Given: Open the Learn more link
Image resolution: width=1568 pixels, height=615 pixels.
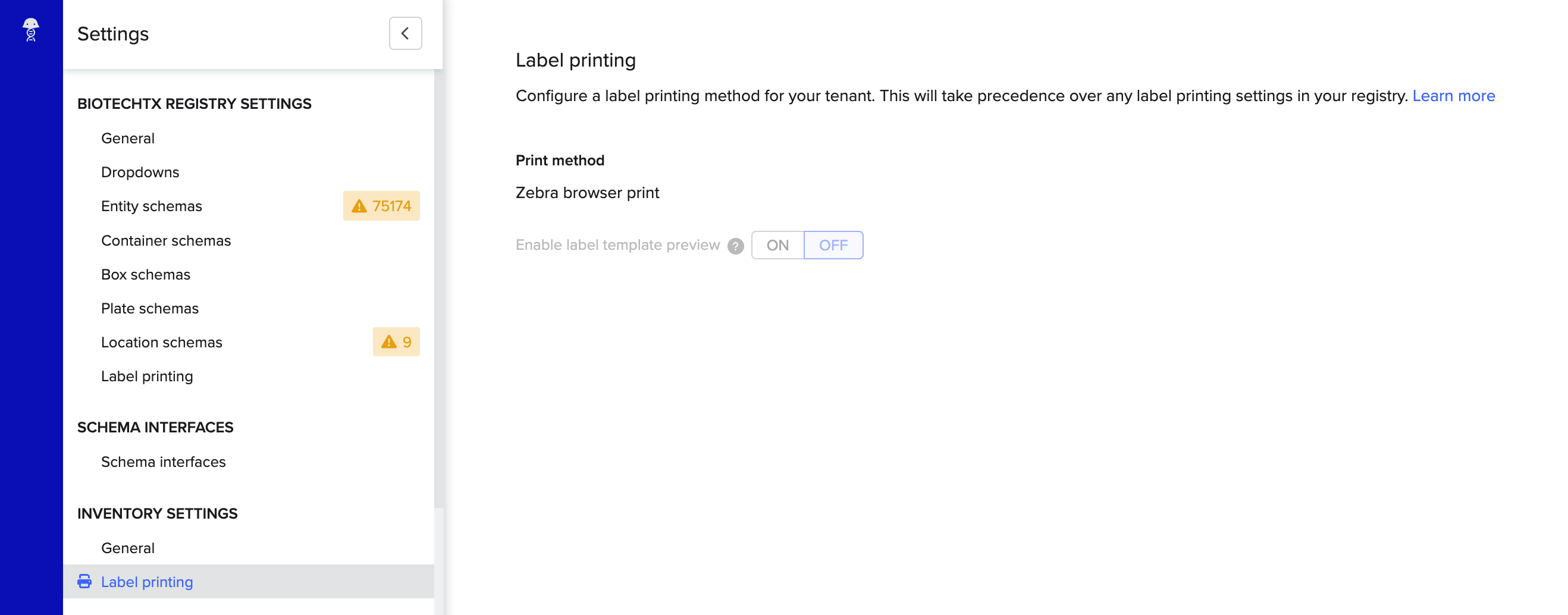Looking at the screenshot, I should (x=1454, y=96).
